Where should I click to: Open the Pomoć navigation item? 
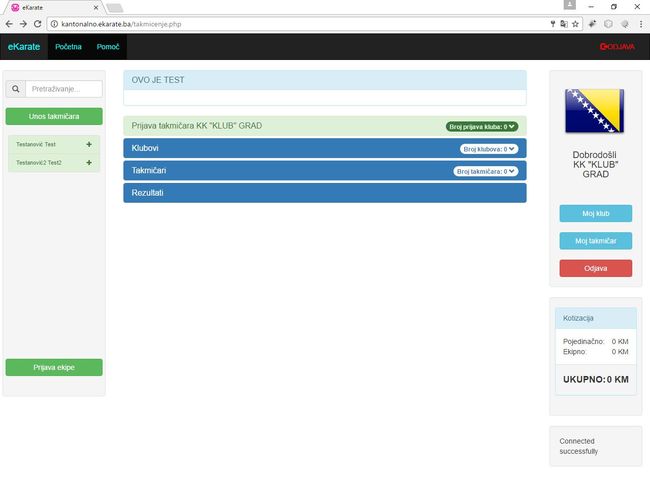tap(108, 47)
